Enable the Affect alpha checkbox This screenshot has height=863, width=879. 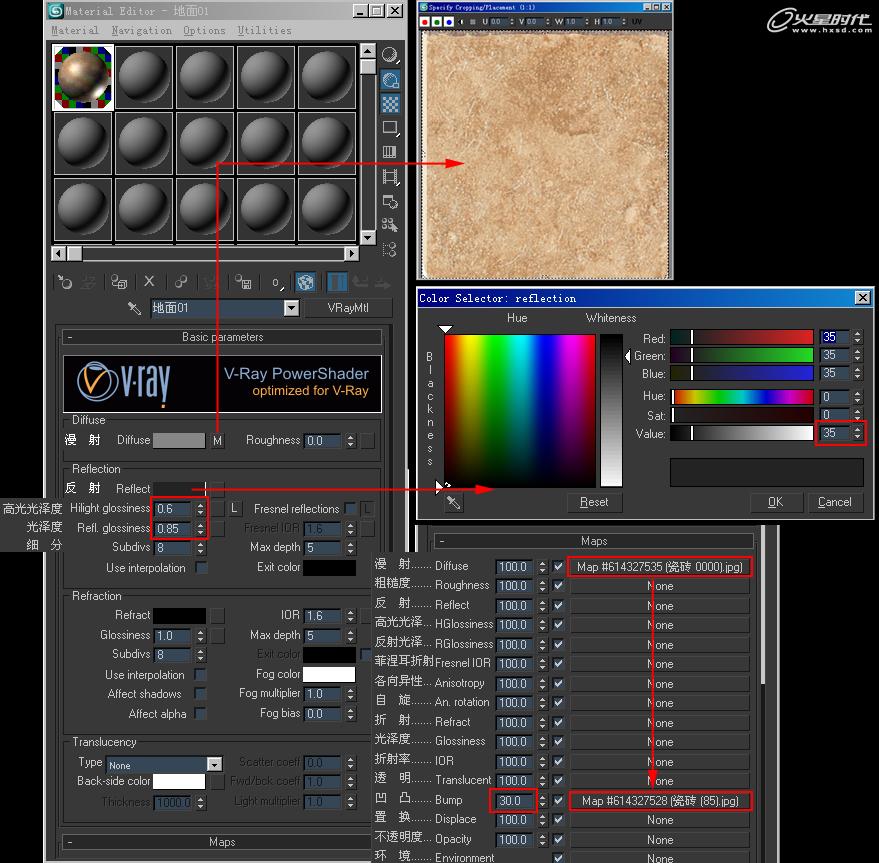(200, 713)
